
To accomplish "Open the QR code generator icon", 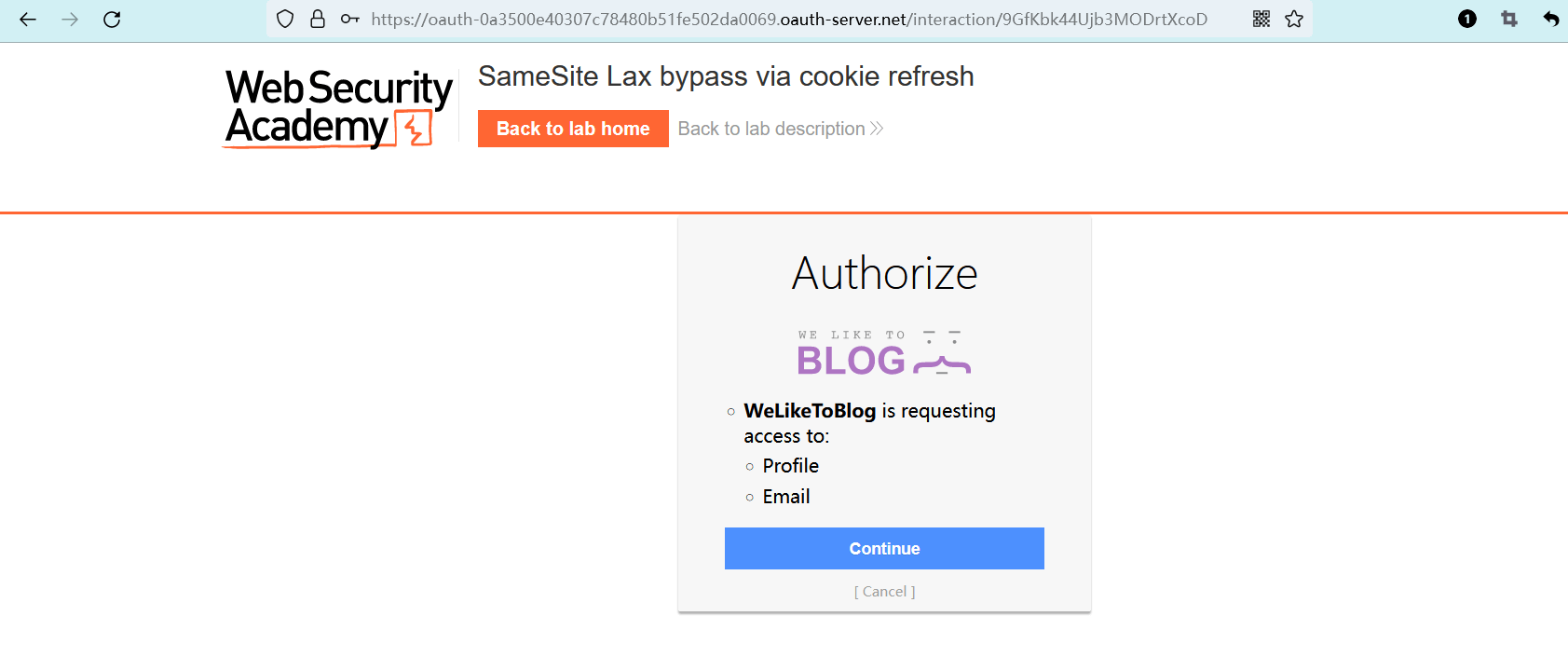I will [x=1261, y=19].
